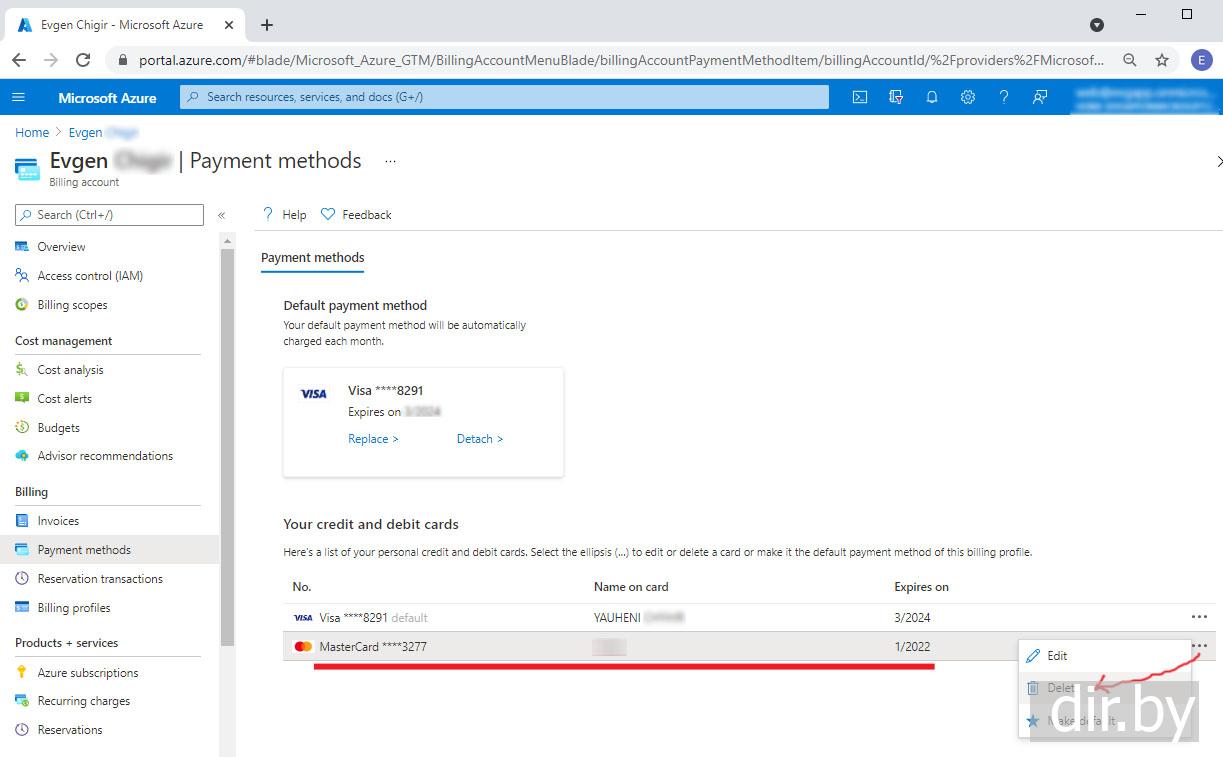
Task: Collapse the left sidebar menu
Action: 221,215
